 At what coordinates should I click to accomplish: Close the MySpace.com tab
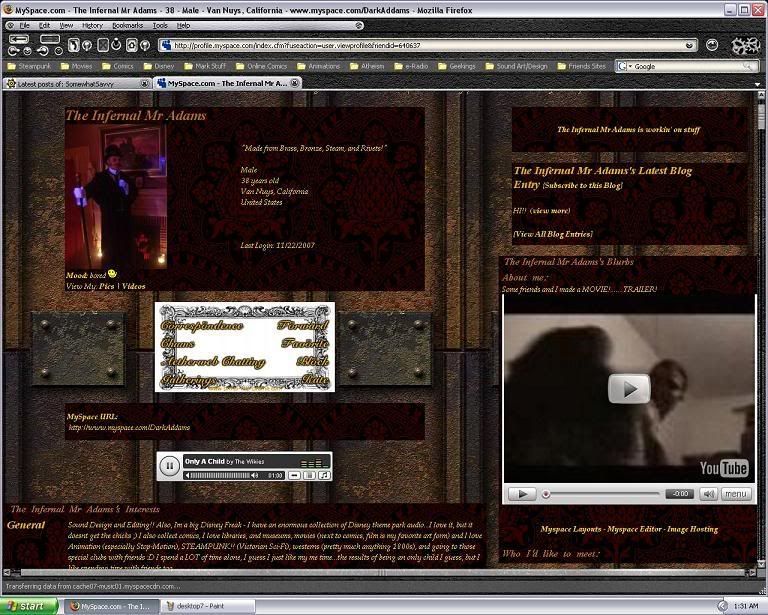coord(294,83)
